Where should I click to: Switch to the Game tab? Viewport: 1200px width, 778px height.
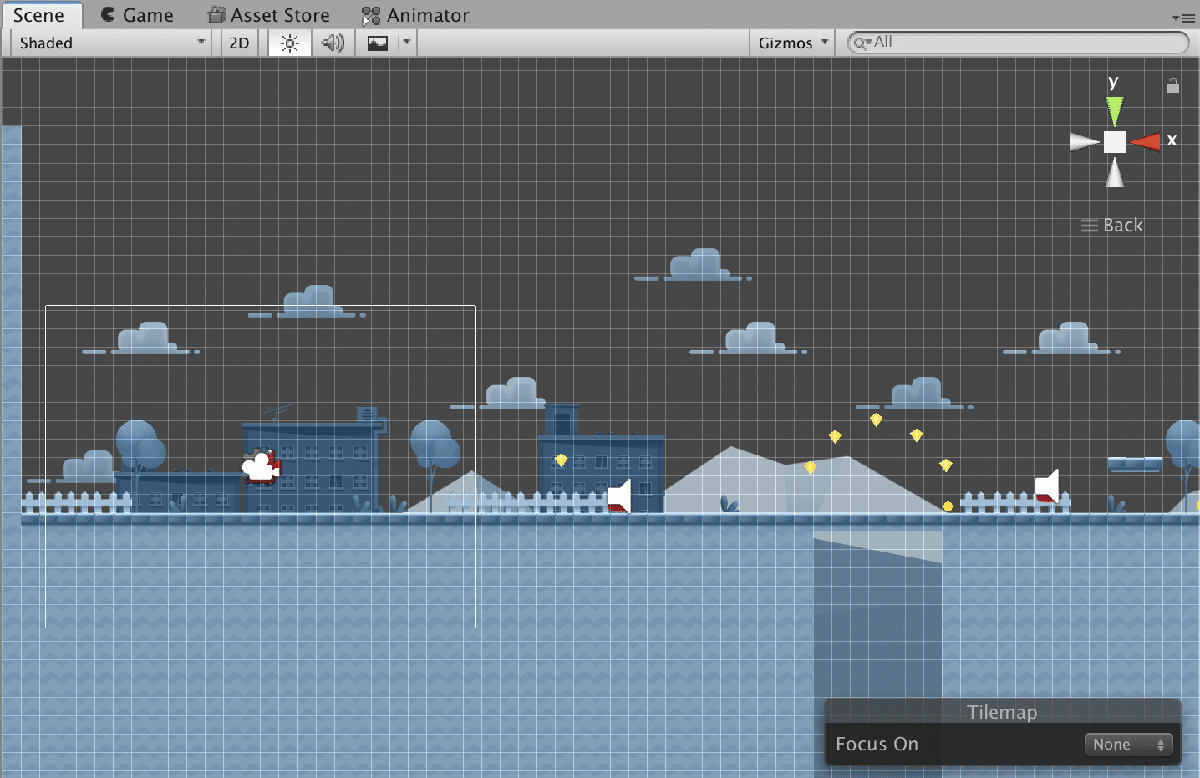[x=140, y=14]
